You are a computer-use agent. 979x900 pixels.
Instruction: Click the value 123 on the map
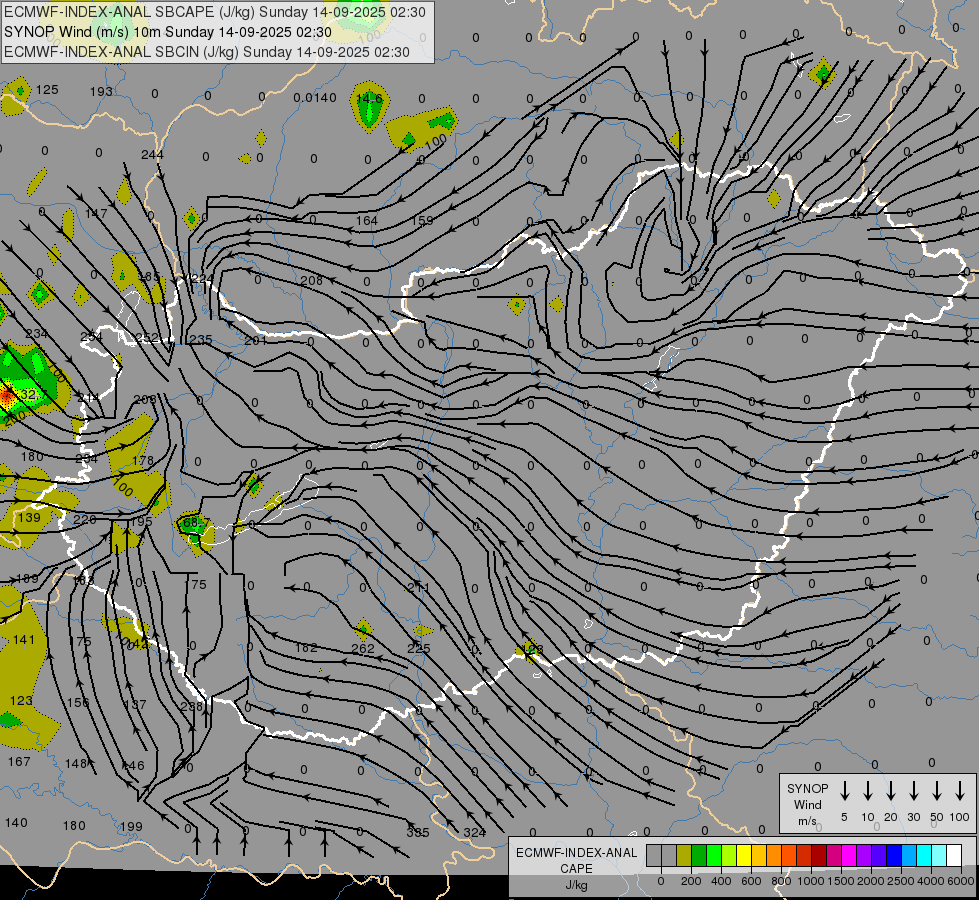21,701
